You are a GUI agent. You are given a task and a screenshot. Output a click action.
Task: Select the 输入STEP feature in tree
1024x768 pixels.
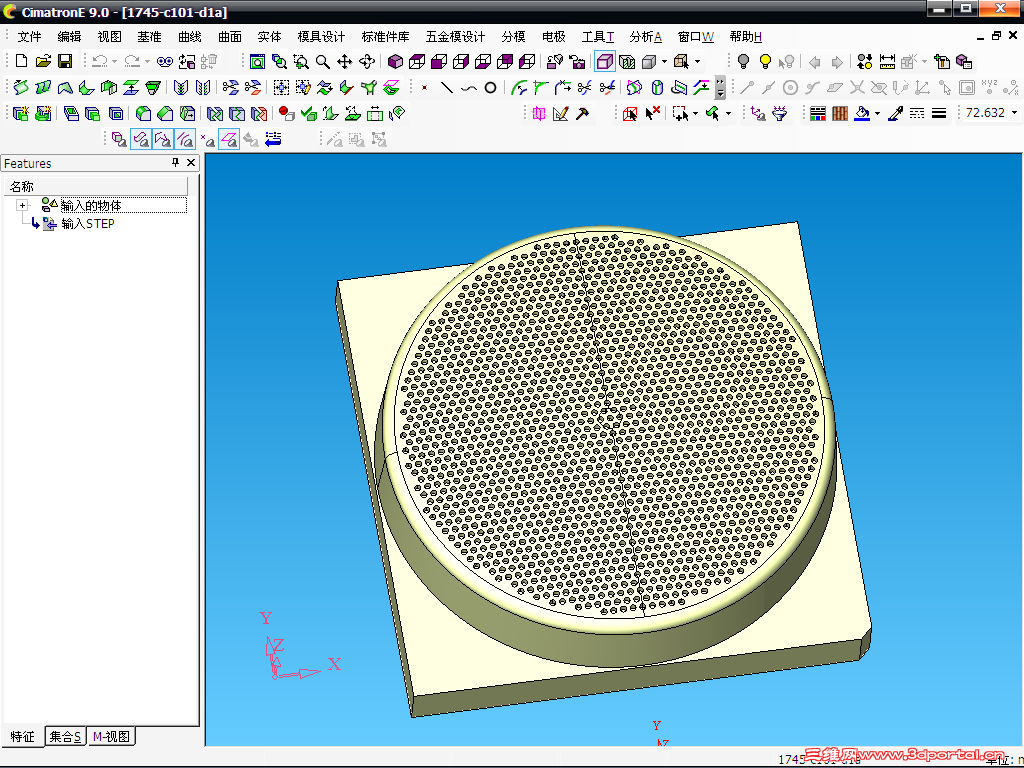[88, 224]
